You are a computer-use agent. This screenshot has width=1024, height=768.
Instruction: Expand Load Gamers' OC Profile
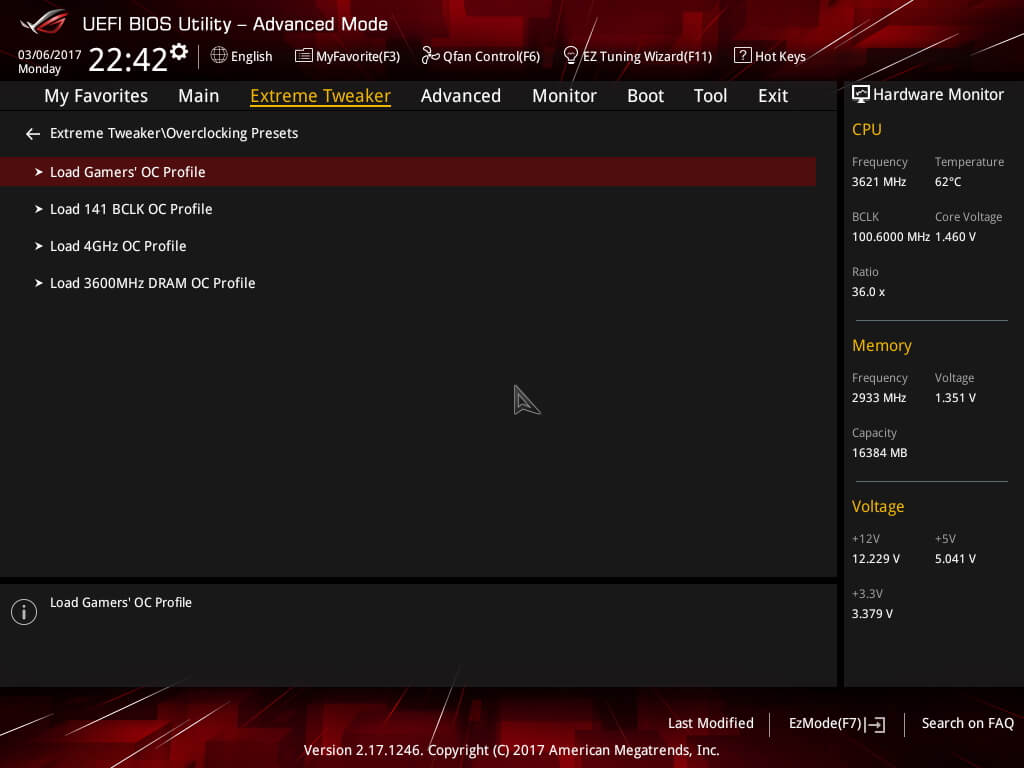click(x=408, y=172)
